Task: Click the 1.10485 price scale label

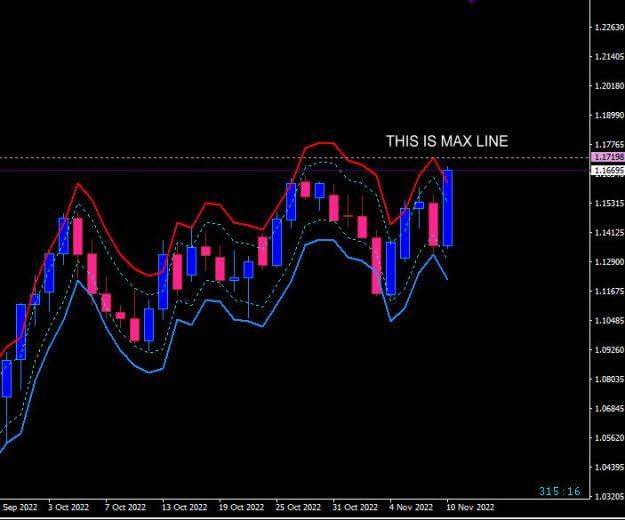Action: (609, 320)
